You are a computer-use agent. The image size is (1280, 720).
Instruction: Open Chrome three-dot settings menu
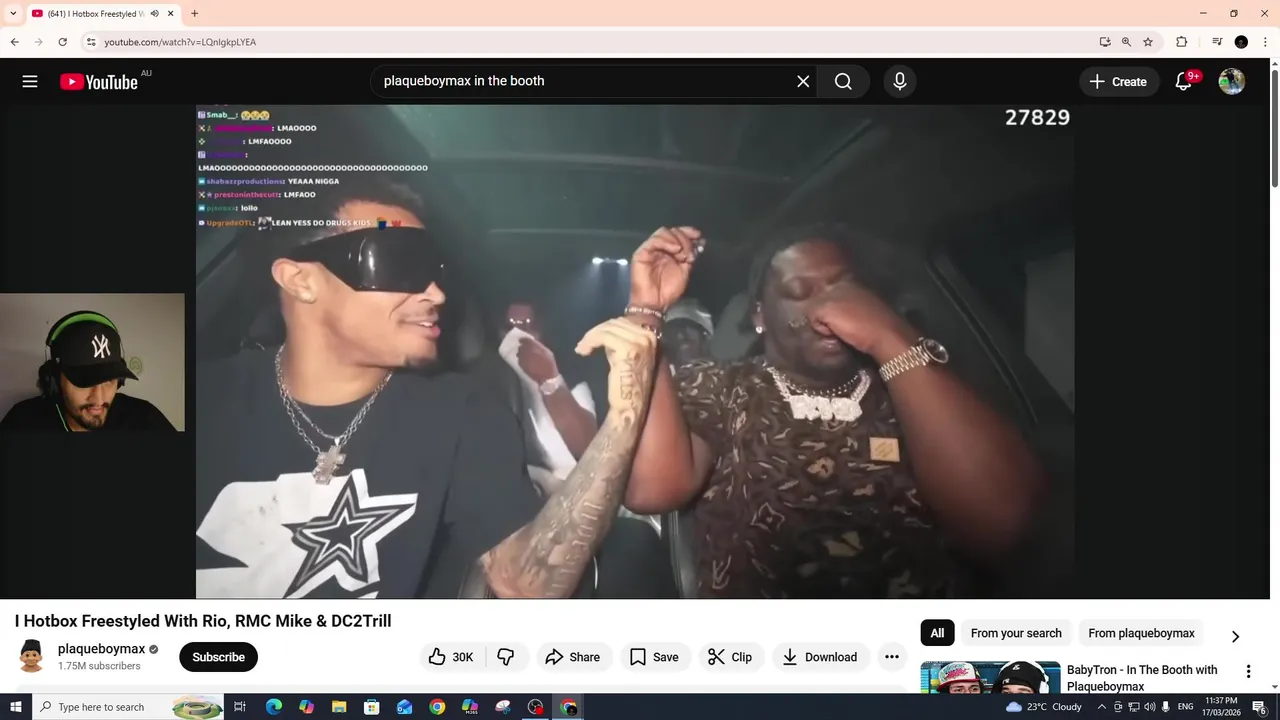[x=1265, y=42]
